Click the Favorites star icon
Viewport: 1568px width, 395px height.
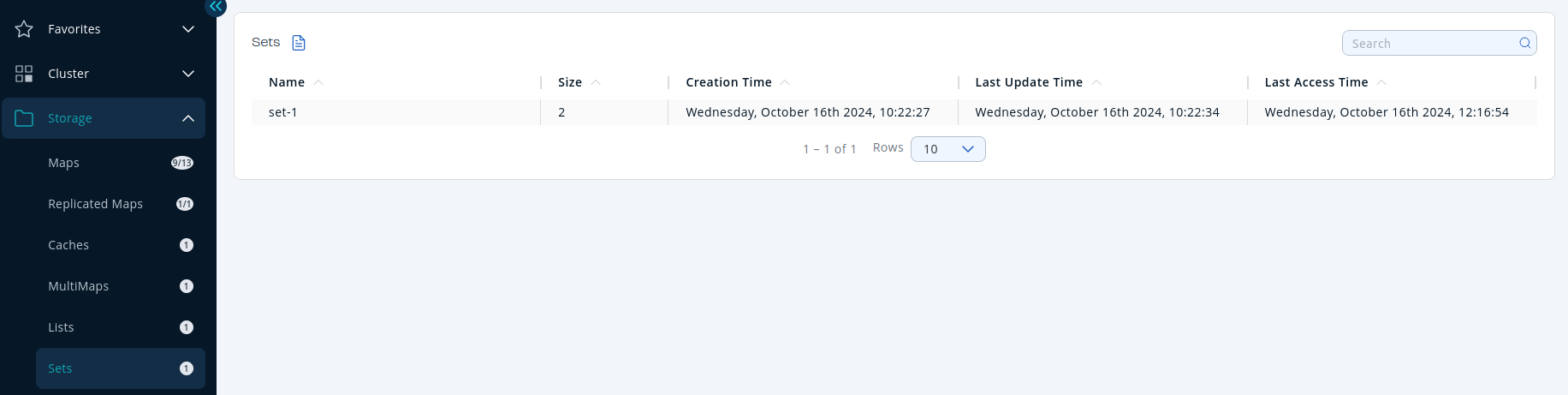24,29
